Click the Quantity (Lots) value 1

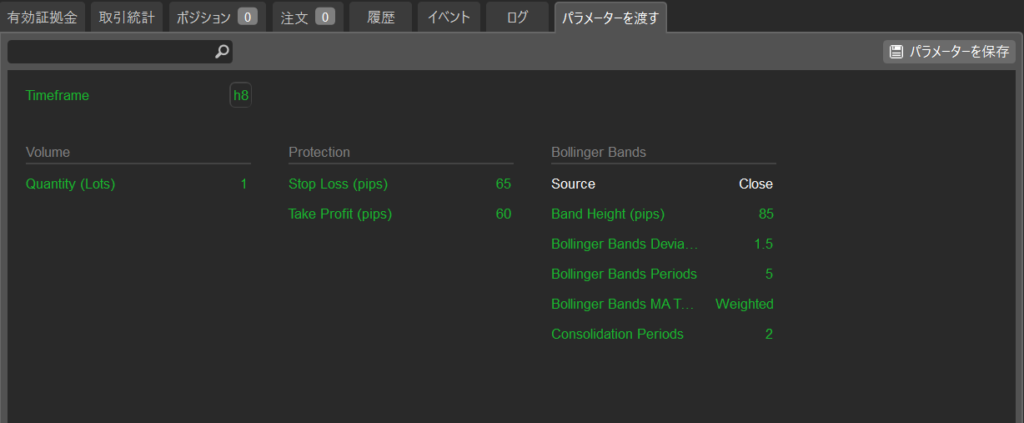coord(243,184)
